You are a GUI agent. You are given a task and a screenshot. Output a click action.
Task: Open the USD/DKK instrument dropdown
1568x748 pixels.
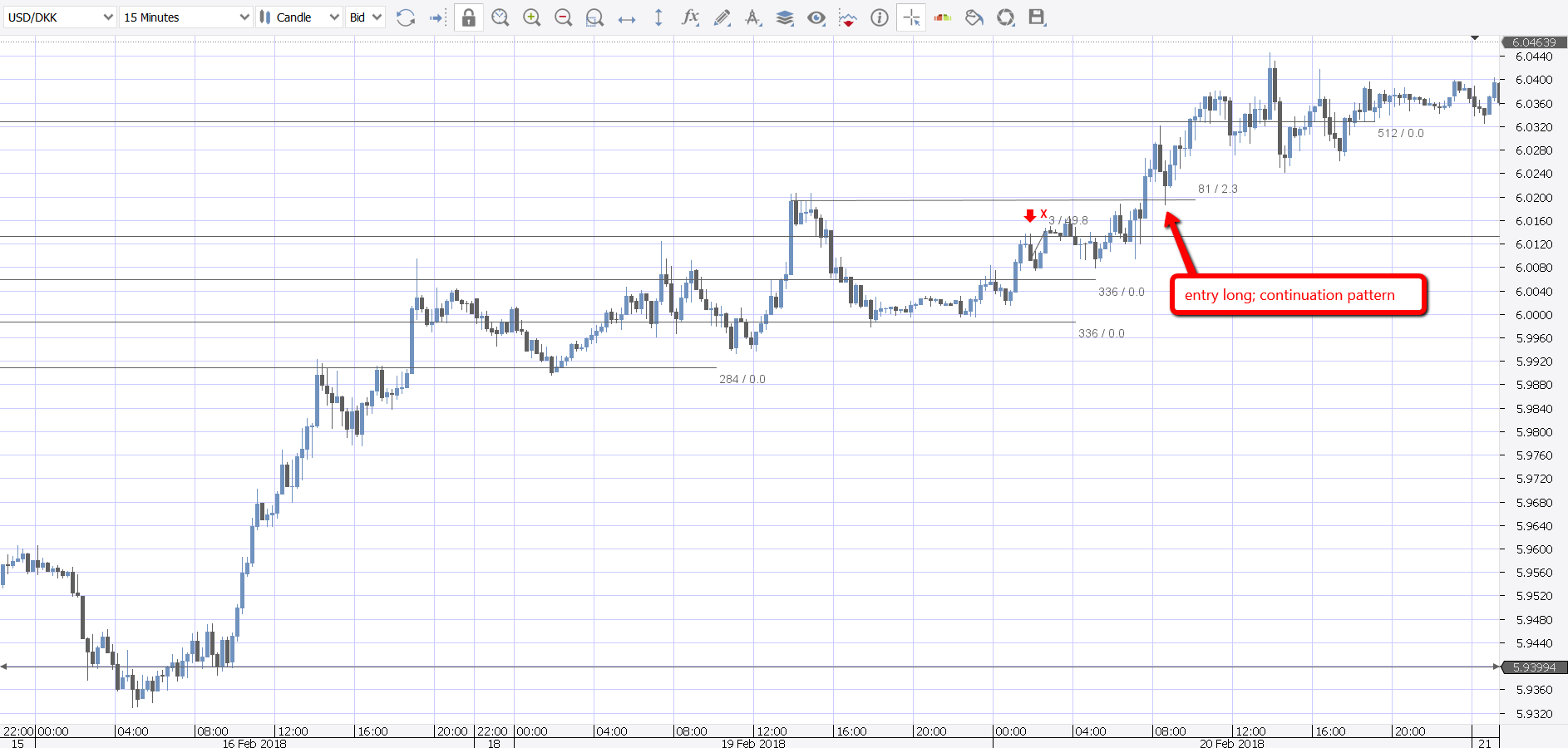click(x=59, y=17)
